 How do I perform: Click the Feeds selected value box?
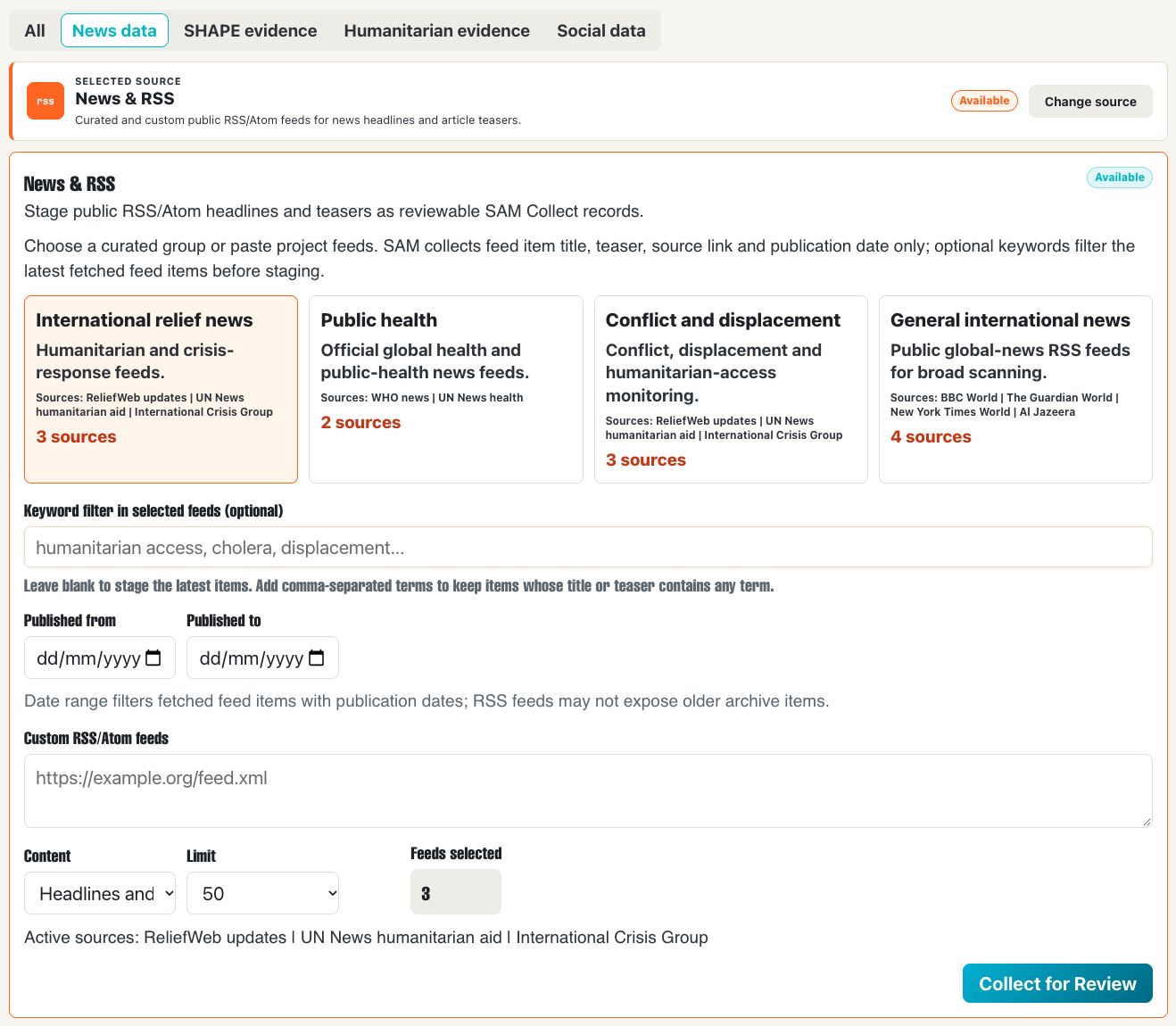click(x=456, y=892)
